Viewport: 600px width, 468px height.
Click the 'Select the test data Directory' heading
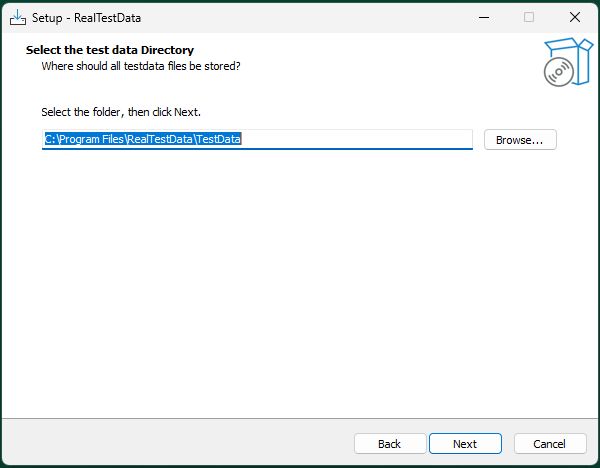point(110,50)
